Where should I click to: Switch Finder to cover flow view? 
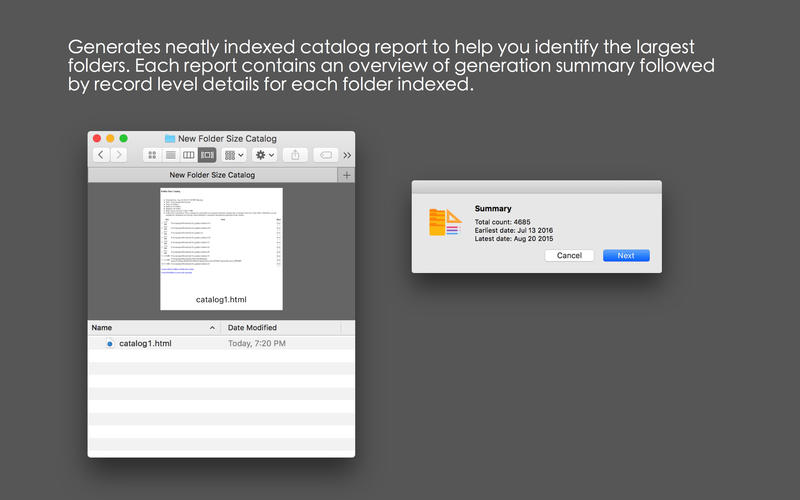[207, 155]
